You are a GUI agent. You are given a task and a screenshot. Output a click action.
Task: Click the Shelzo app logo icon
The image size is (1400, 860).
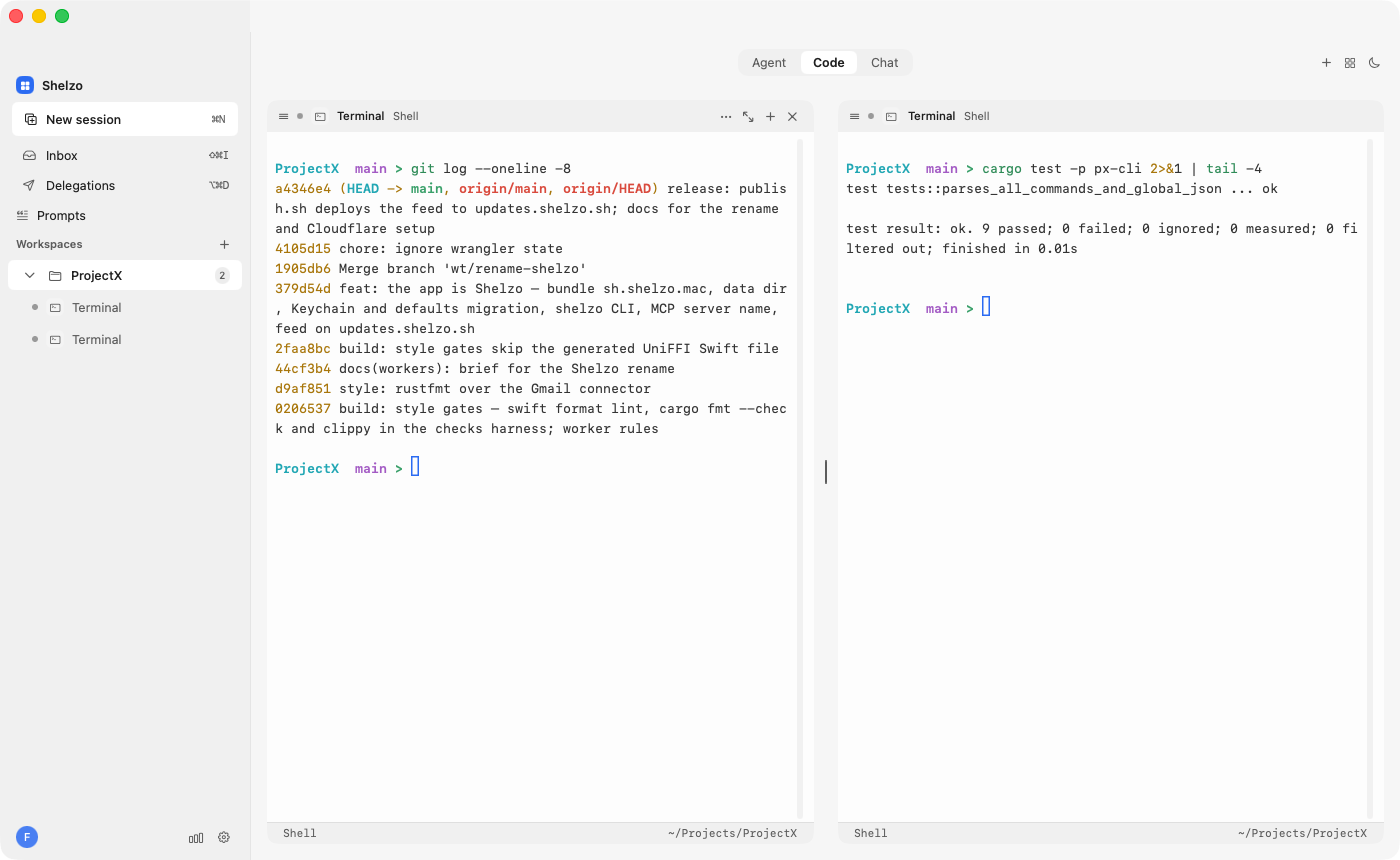click(x=25, y=85)
